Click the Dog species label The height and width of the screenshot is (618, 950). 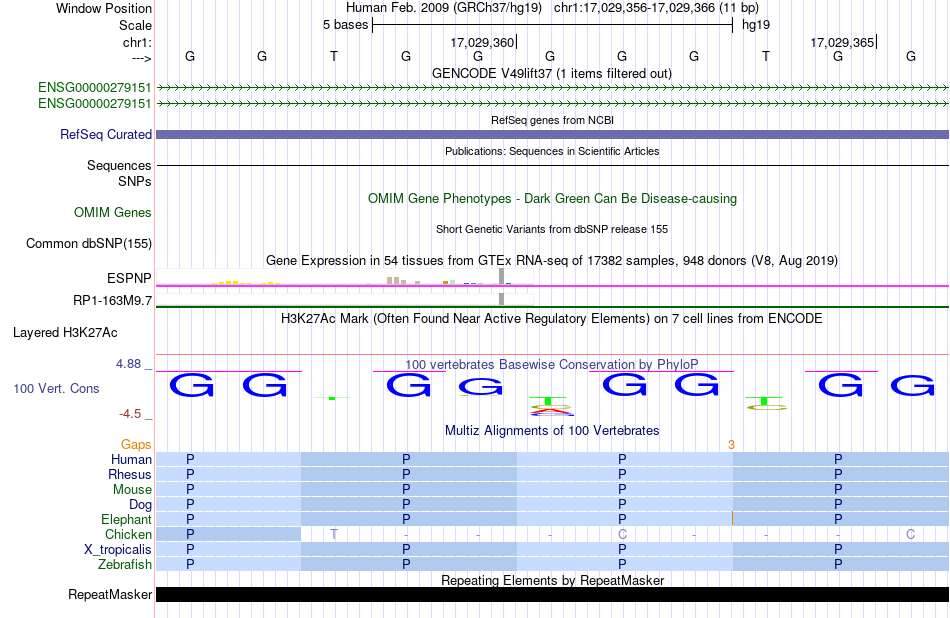pyautogui.click(x=140, y=505)
